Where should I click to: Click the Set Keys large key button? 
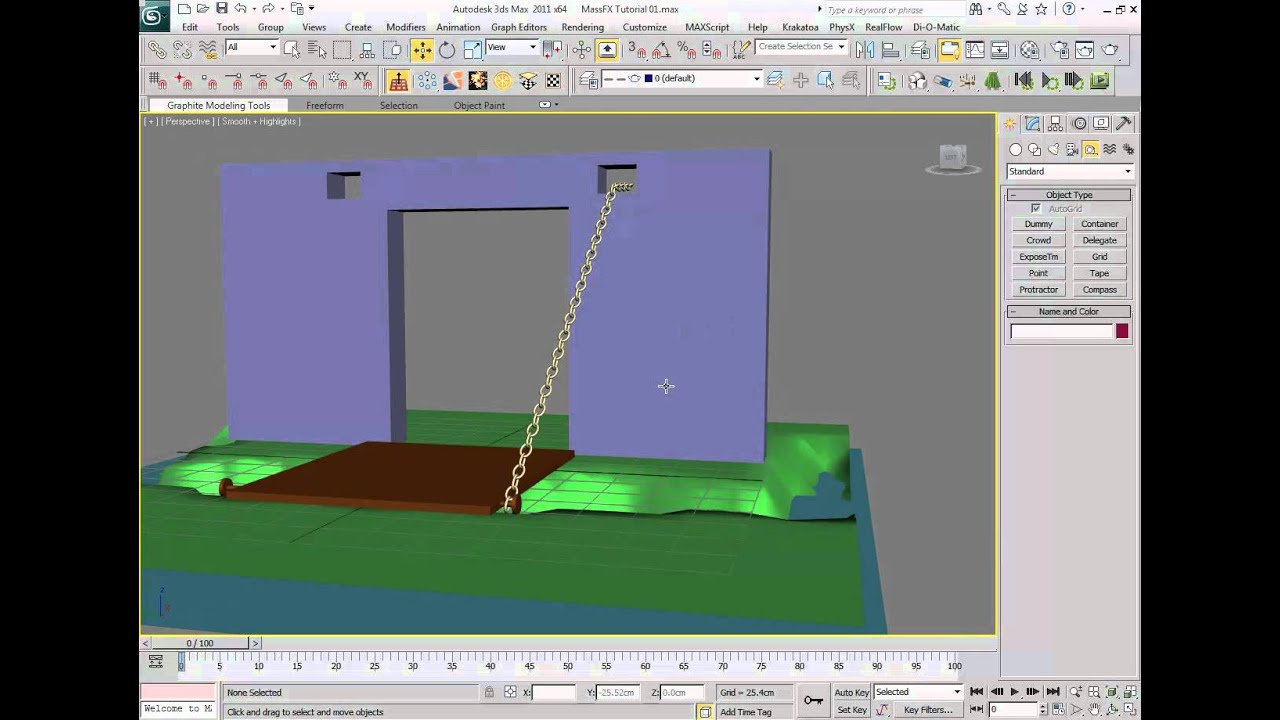tap(814, 700)
